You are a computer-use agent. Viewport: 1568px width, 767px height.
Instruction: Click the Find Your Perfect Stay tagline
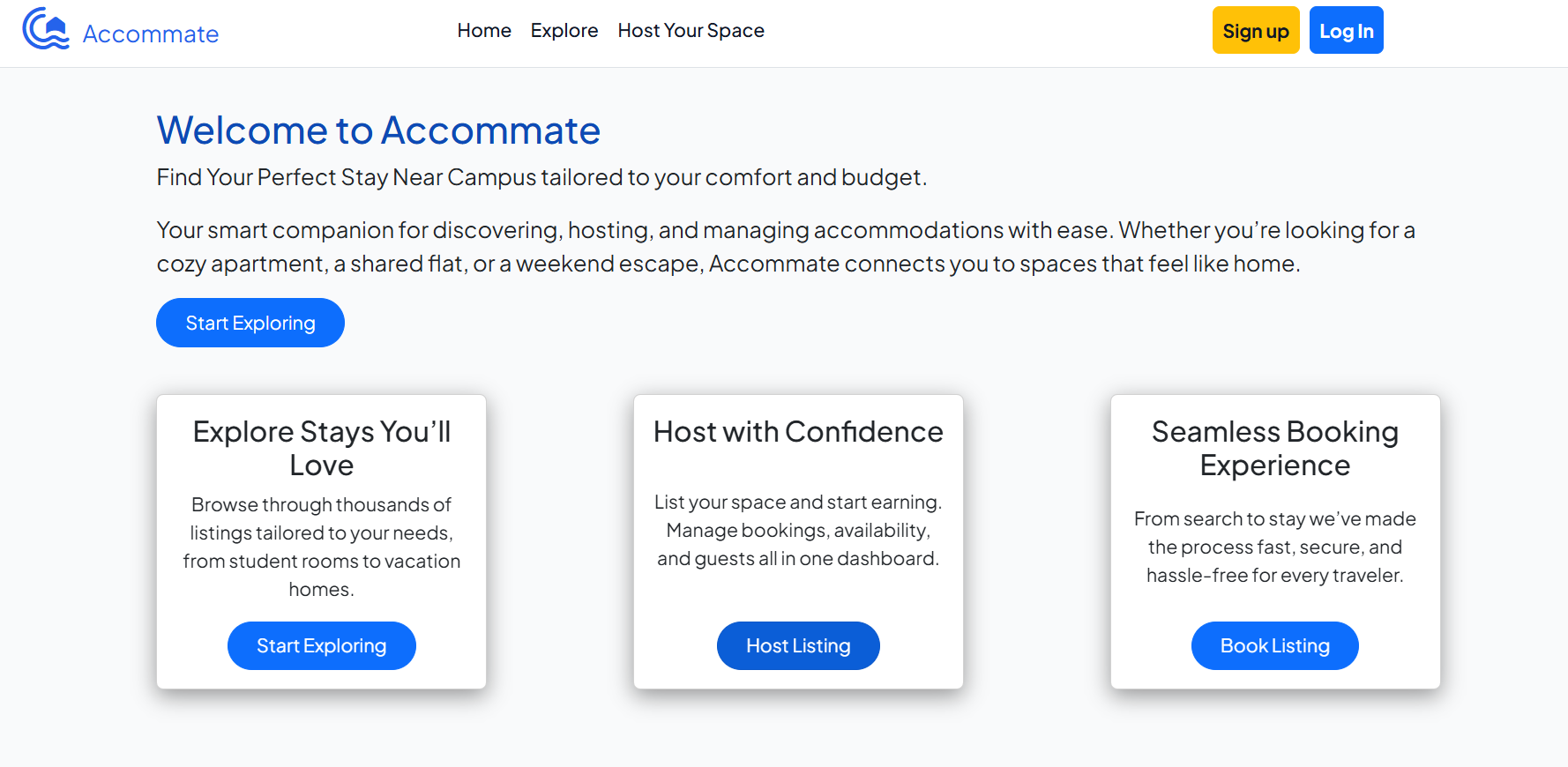click(x=541, y=177)
